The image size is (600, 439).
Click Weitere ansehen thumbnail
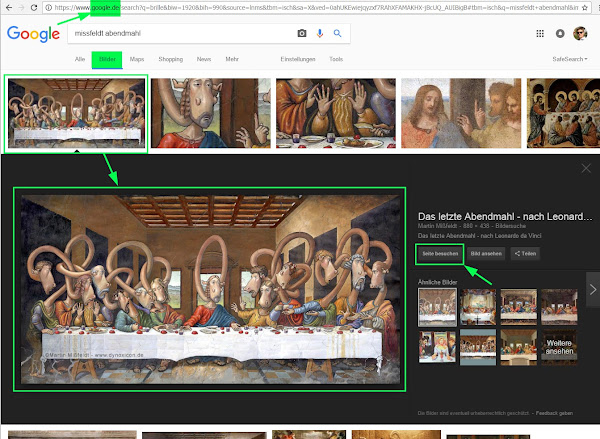[x=559, y=347]
